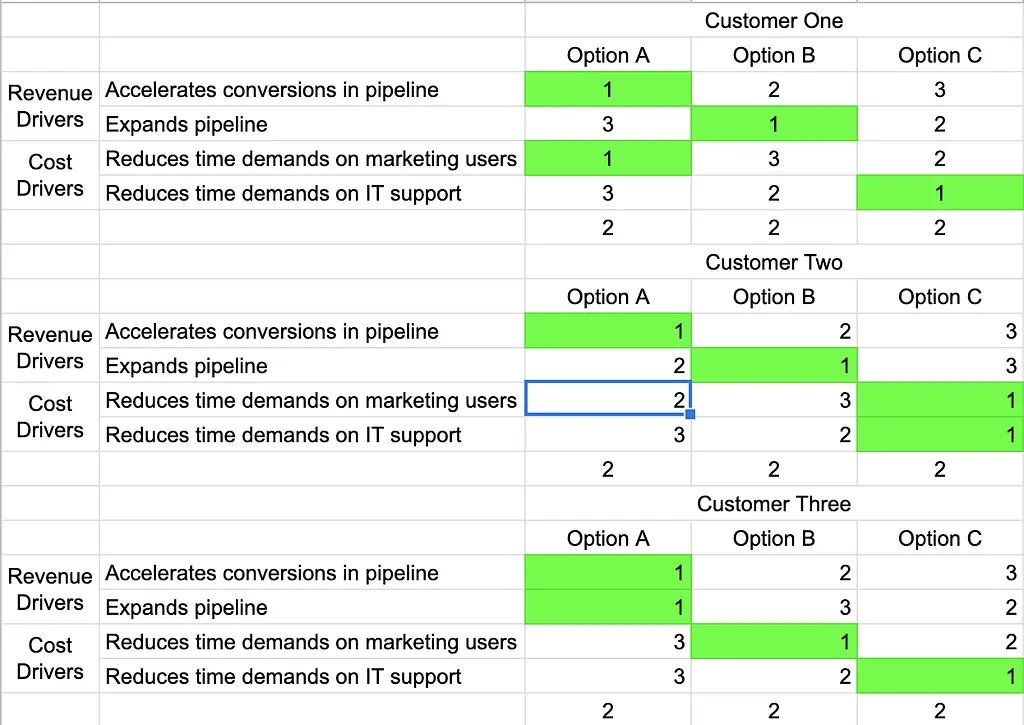Click Customer Two Option C marketing users cell
This screenshot has height=725, width=1024.
pyautogui.click(x=940, y=400)
